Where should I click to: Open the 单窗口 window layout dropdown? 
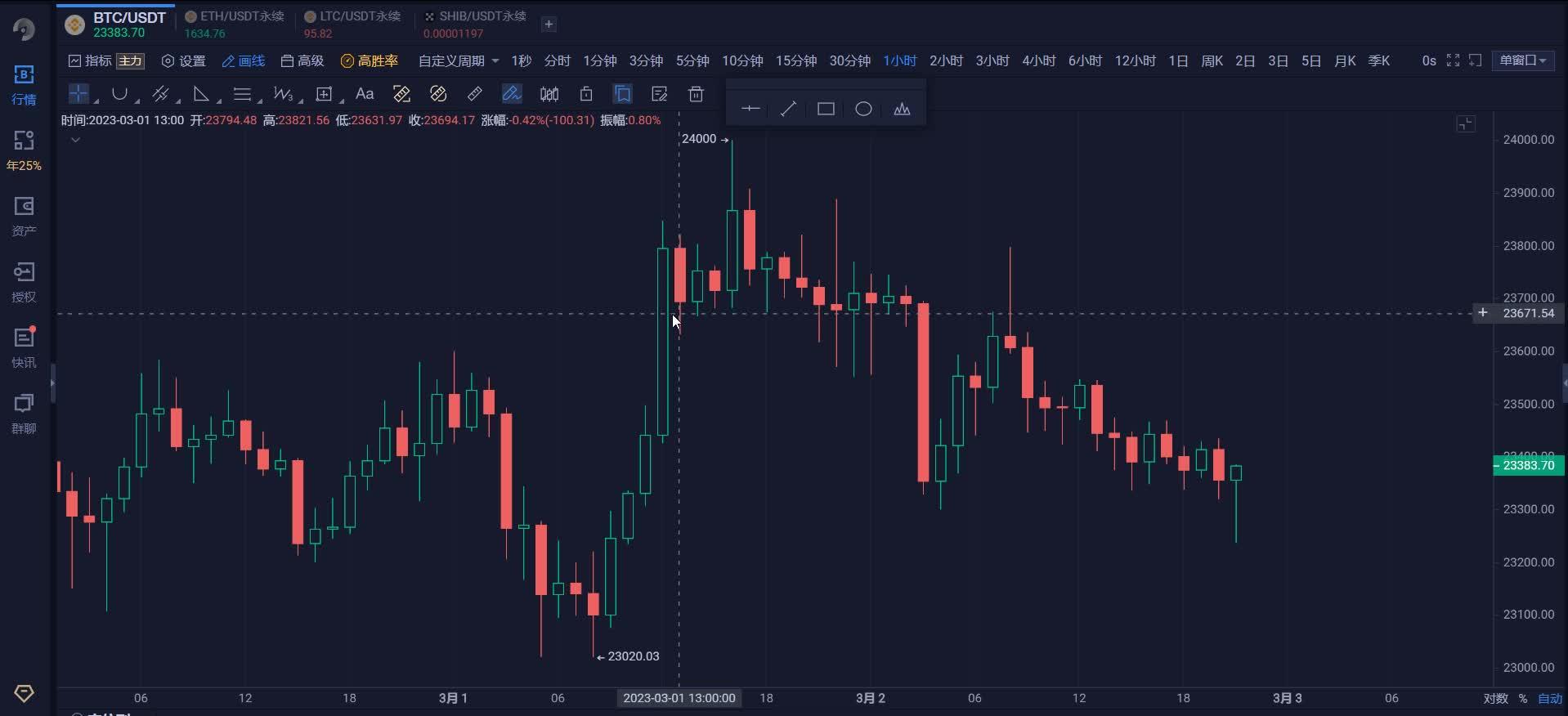[x=1522, y=60]
